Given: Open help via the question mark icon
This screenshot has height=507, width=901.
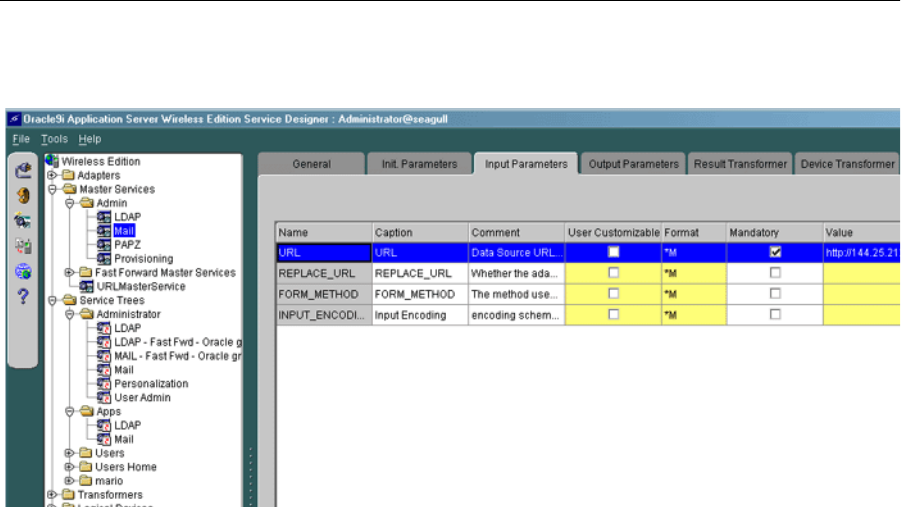Looking at the screenshot, I should tap(23, 297).
